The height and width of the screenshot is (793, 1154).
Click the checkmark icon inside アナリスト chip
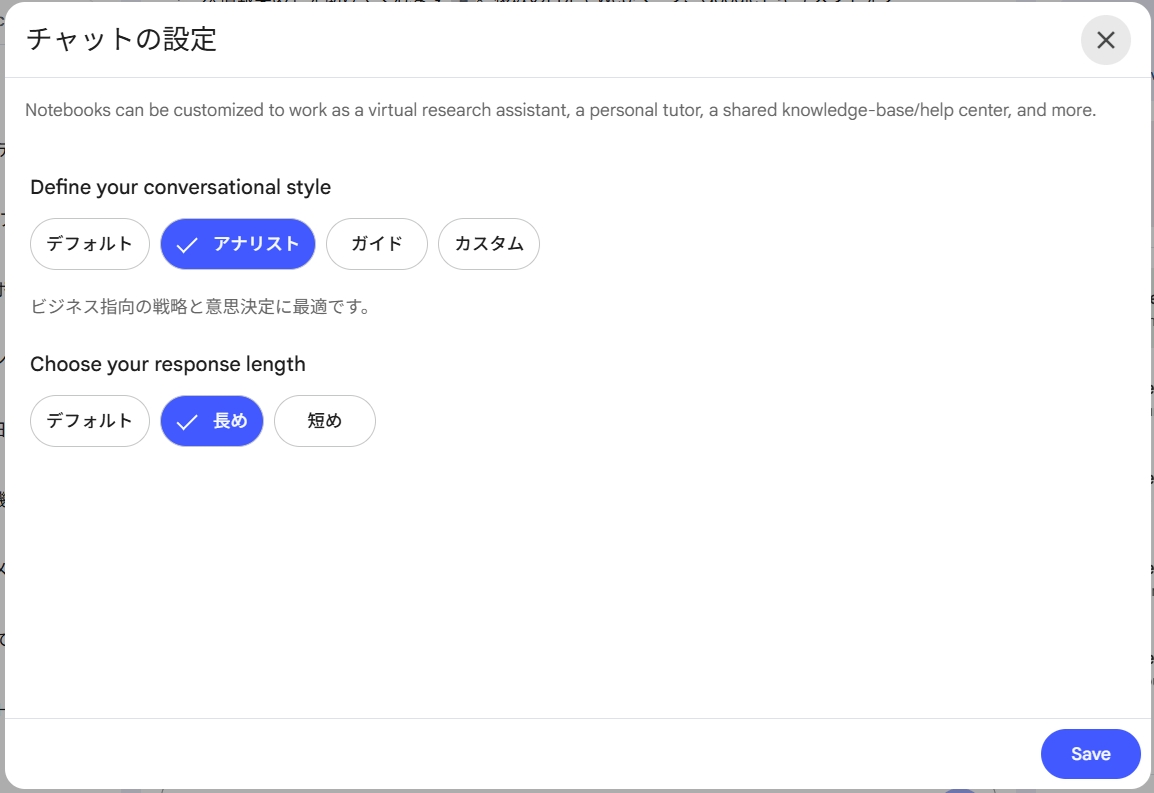pos(187,245)
